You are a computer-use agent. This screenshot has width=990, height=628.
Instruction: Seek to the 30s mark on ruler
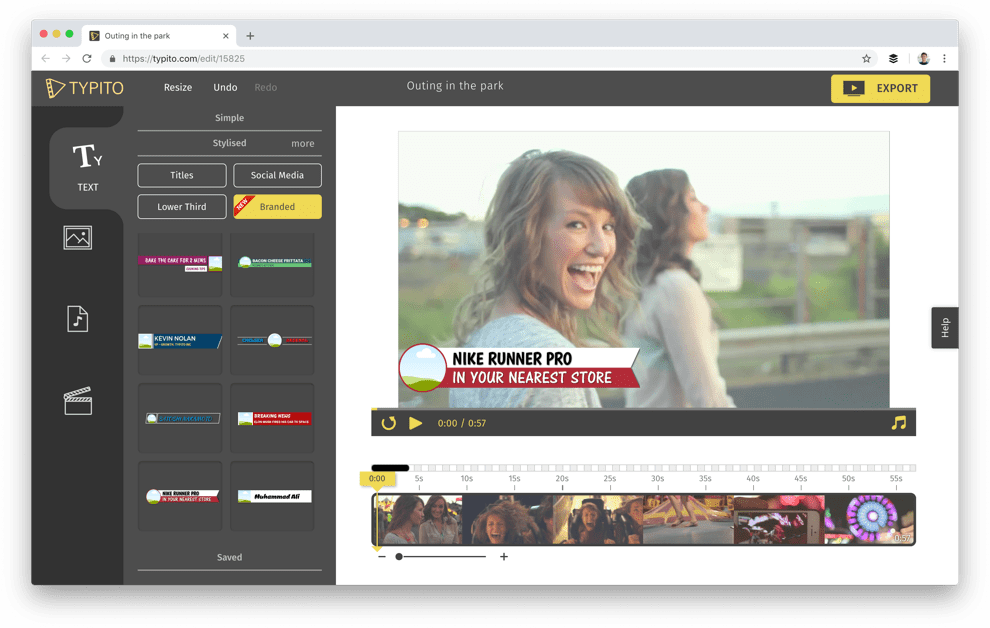pos(657,479)
